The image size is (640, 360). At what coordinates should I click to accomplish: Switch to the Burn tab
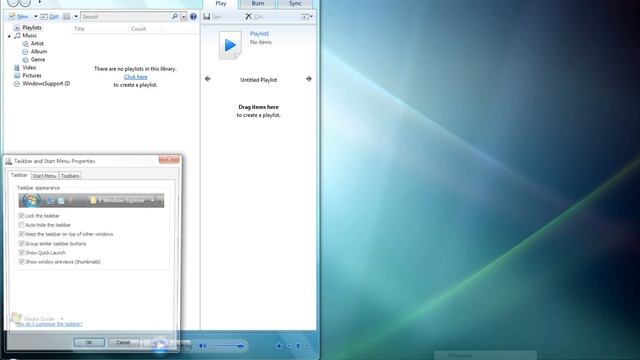pos(258,4)
